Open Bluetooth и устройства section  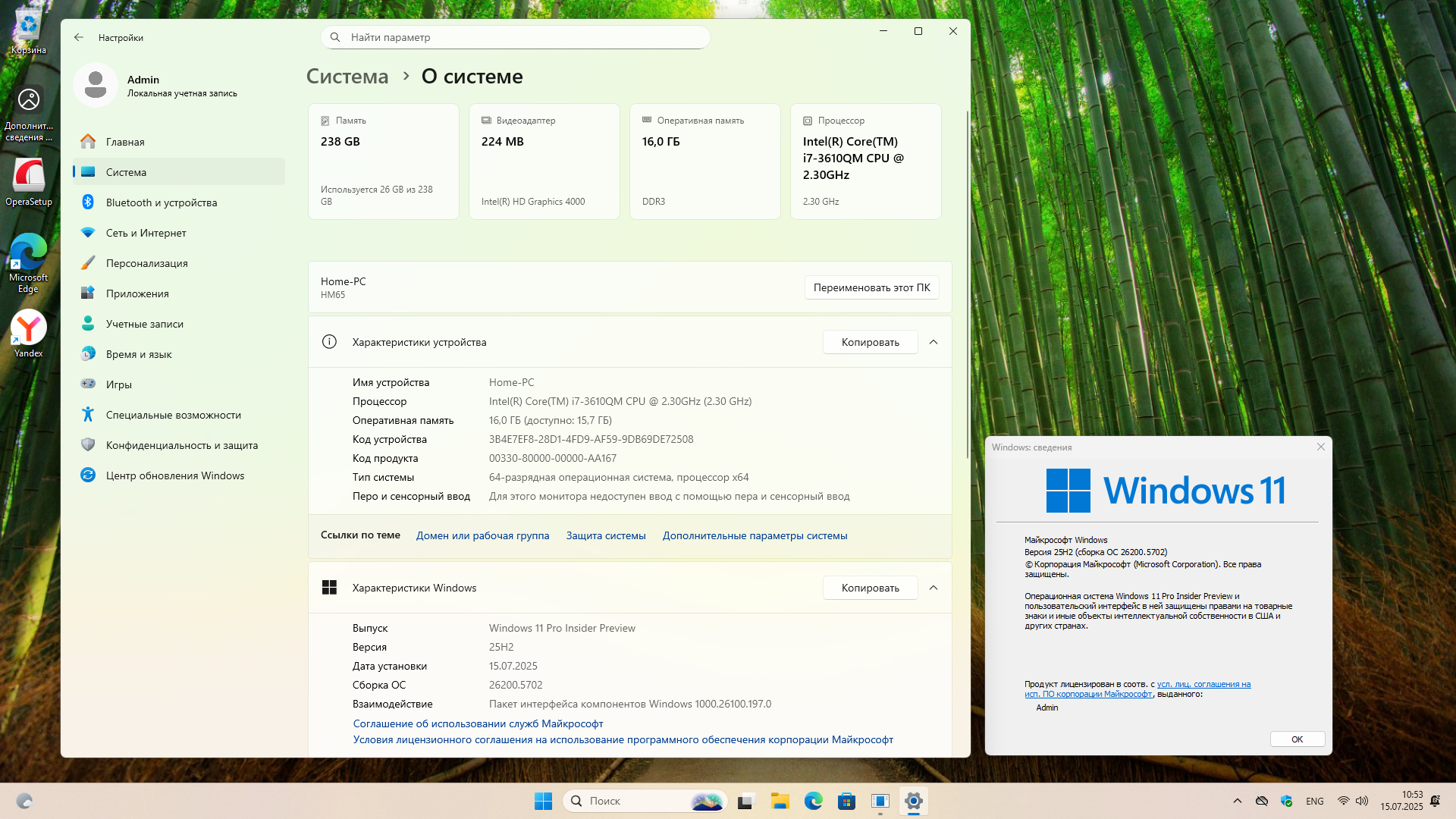click(x=161, y=202)
